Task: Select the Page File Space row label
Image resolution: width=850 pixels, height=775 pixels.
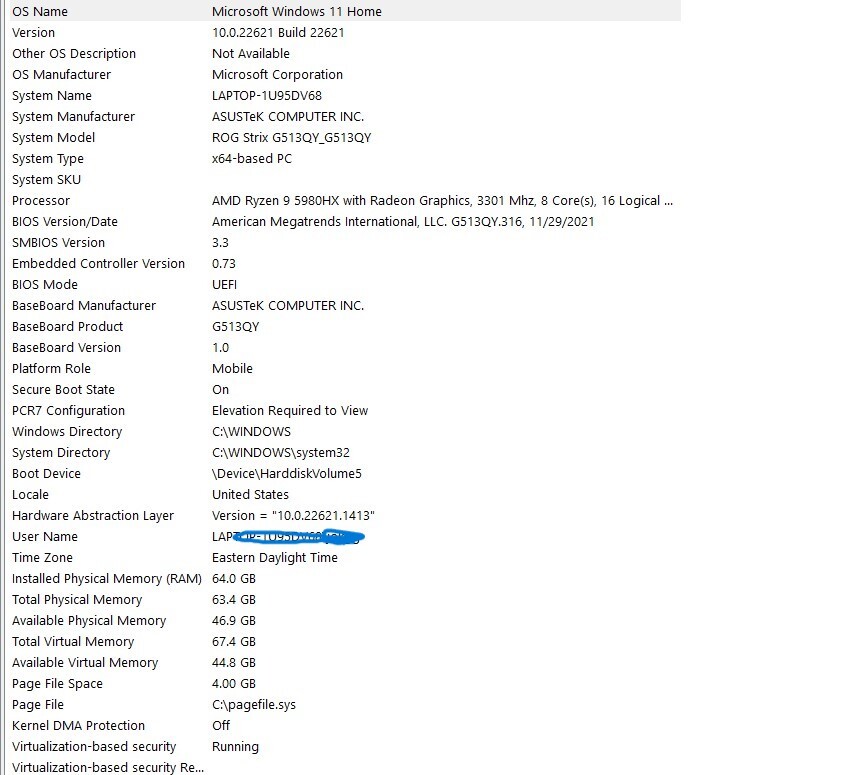Action: (57, 684)
